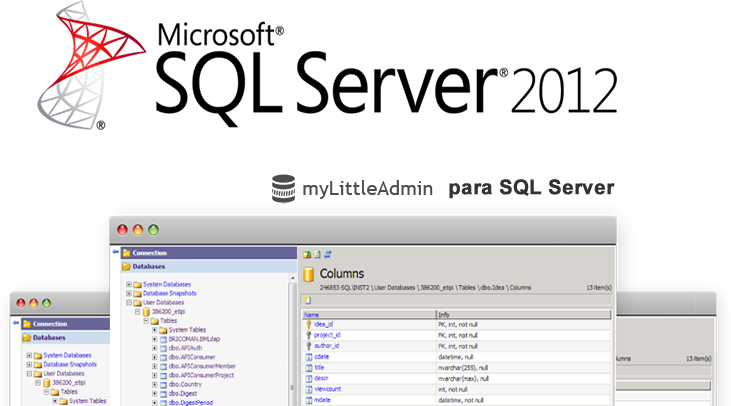This screenshot has height=406, width=731.
Task: Click the blue refresh icon above Columns
Action: point(327,254)
